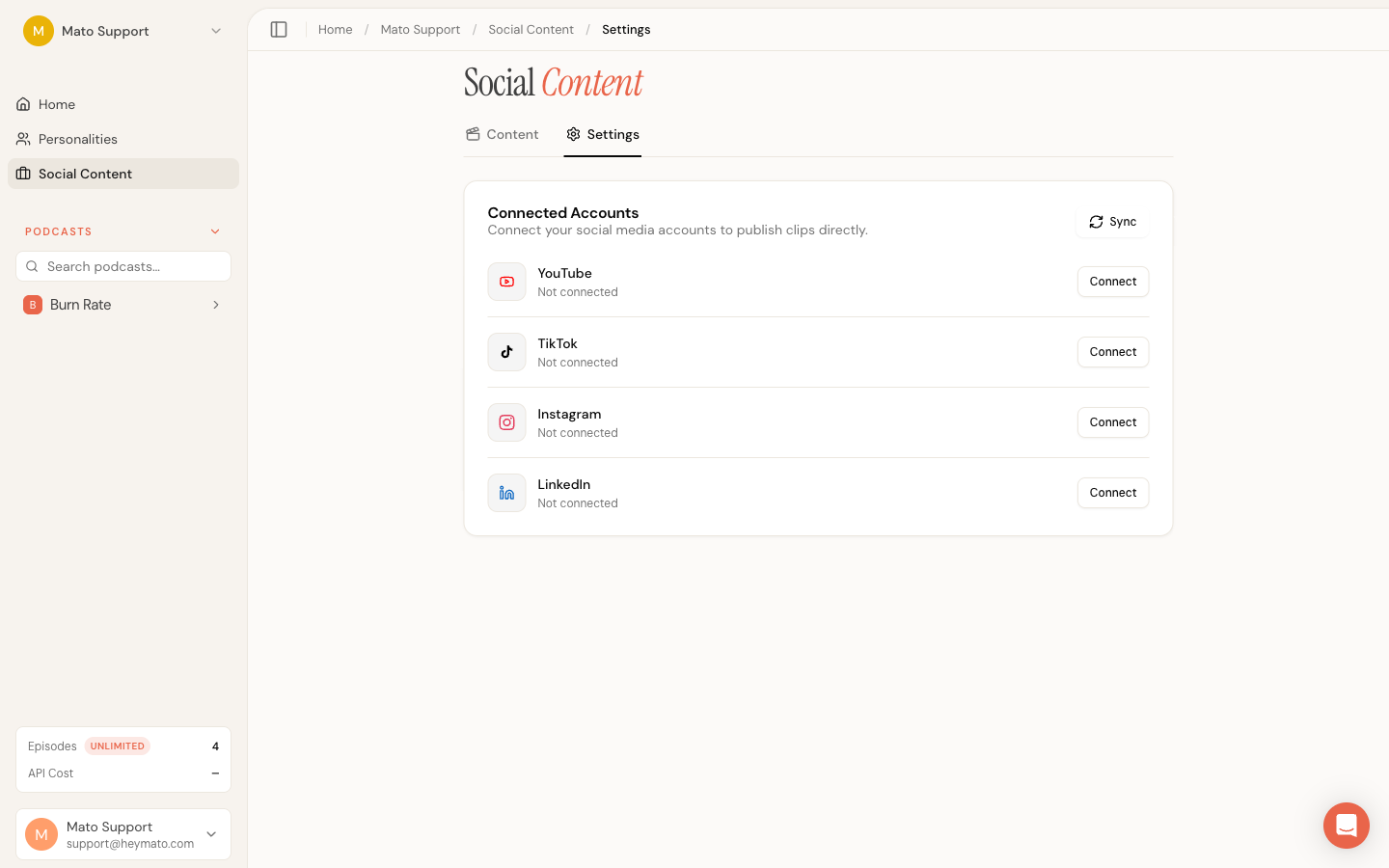Click the Episodes label

coord(52,746)
